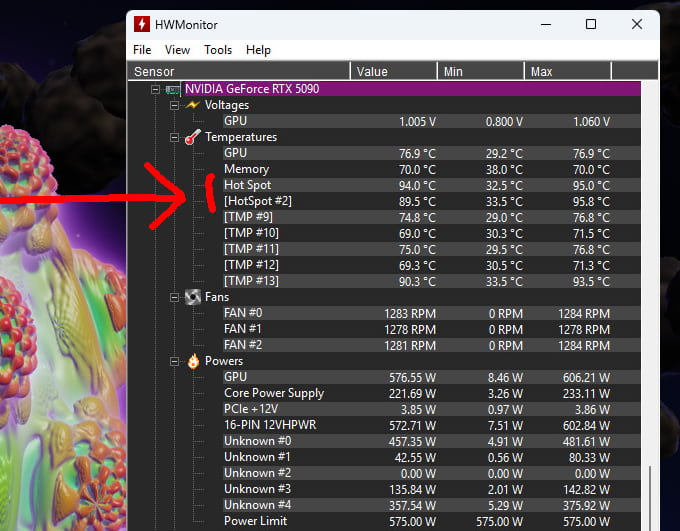This screenshot has height=531, width=680.
Task: Maximize the HWMonitor window
Action: pyautogui.click(x=591, y=24)
